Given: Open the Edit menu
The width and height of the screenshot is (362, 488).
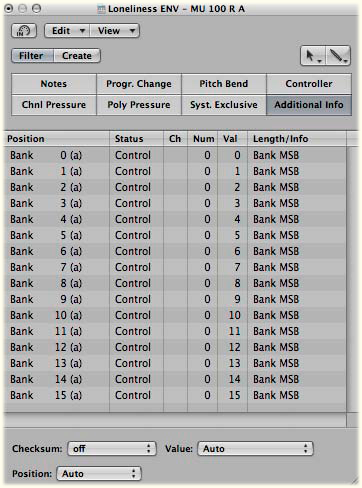Looking at the screenshot, I should 67,31.
